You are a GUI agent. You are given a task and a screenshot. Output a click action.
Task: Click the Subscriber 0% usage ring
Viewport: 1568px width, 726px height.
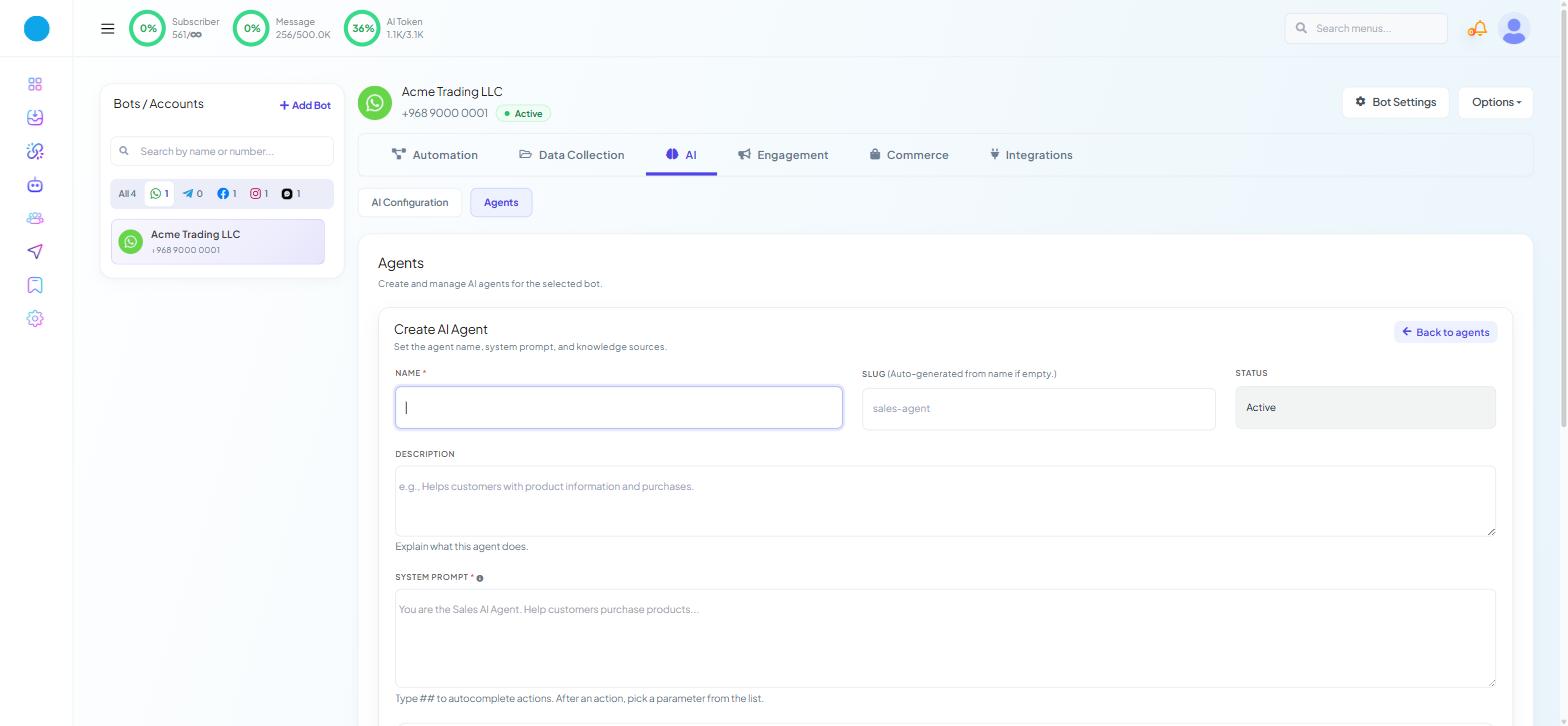coord(148,28)
